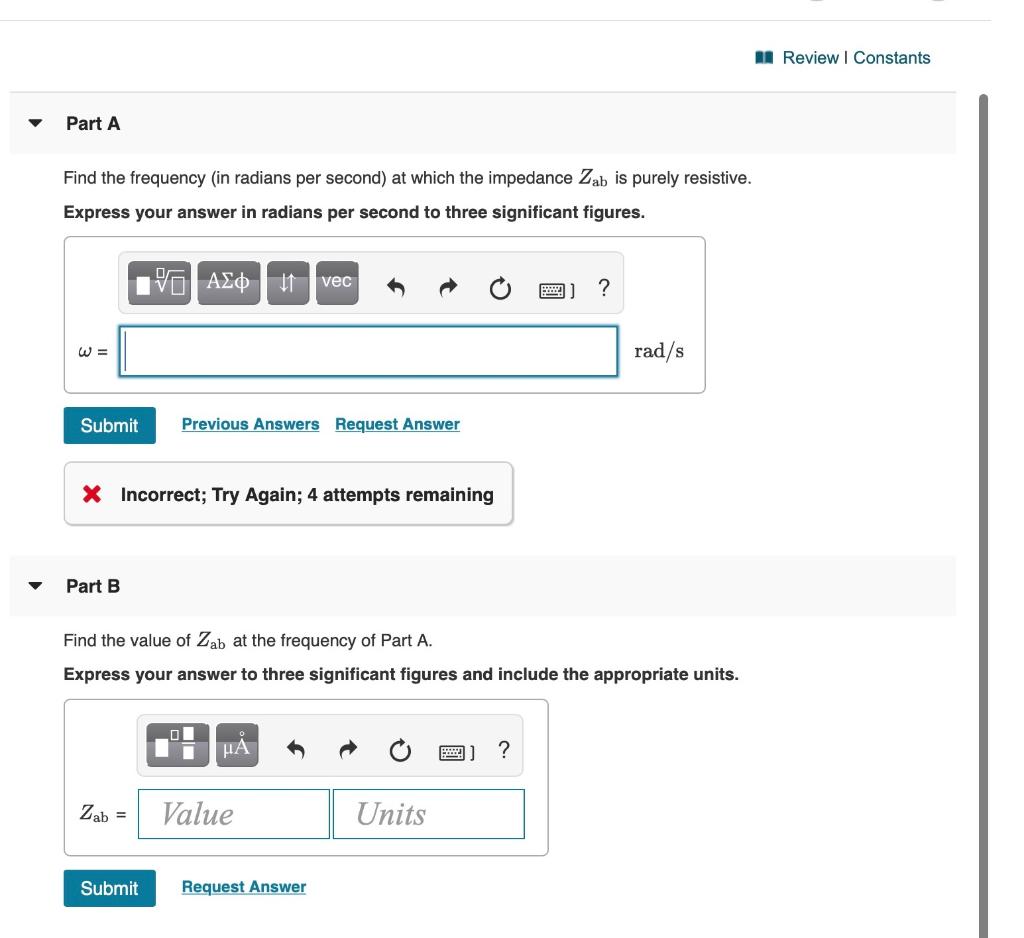Open help question mark in Part A
The image size is (1024, 938).
604,287
